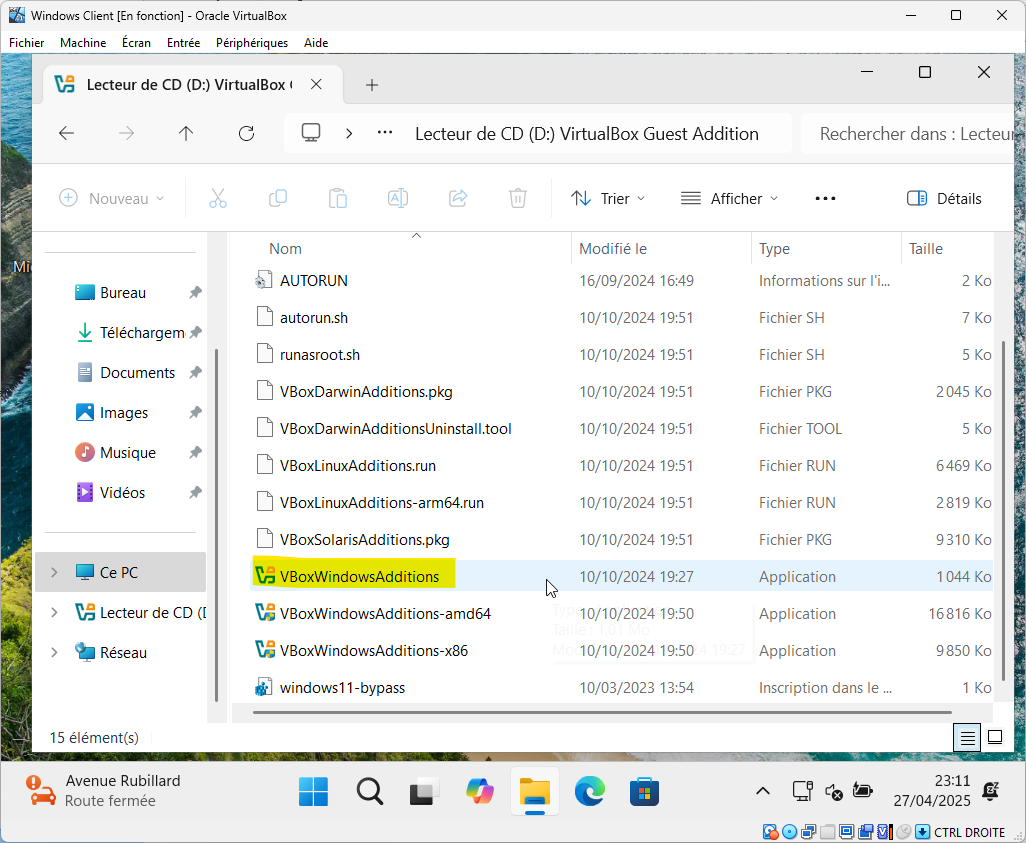Open Microsoft Store from the taskbar
The height and width of the screenshot is (843, 1026).
pyautogui.click(x=644, y=792)
